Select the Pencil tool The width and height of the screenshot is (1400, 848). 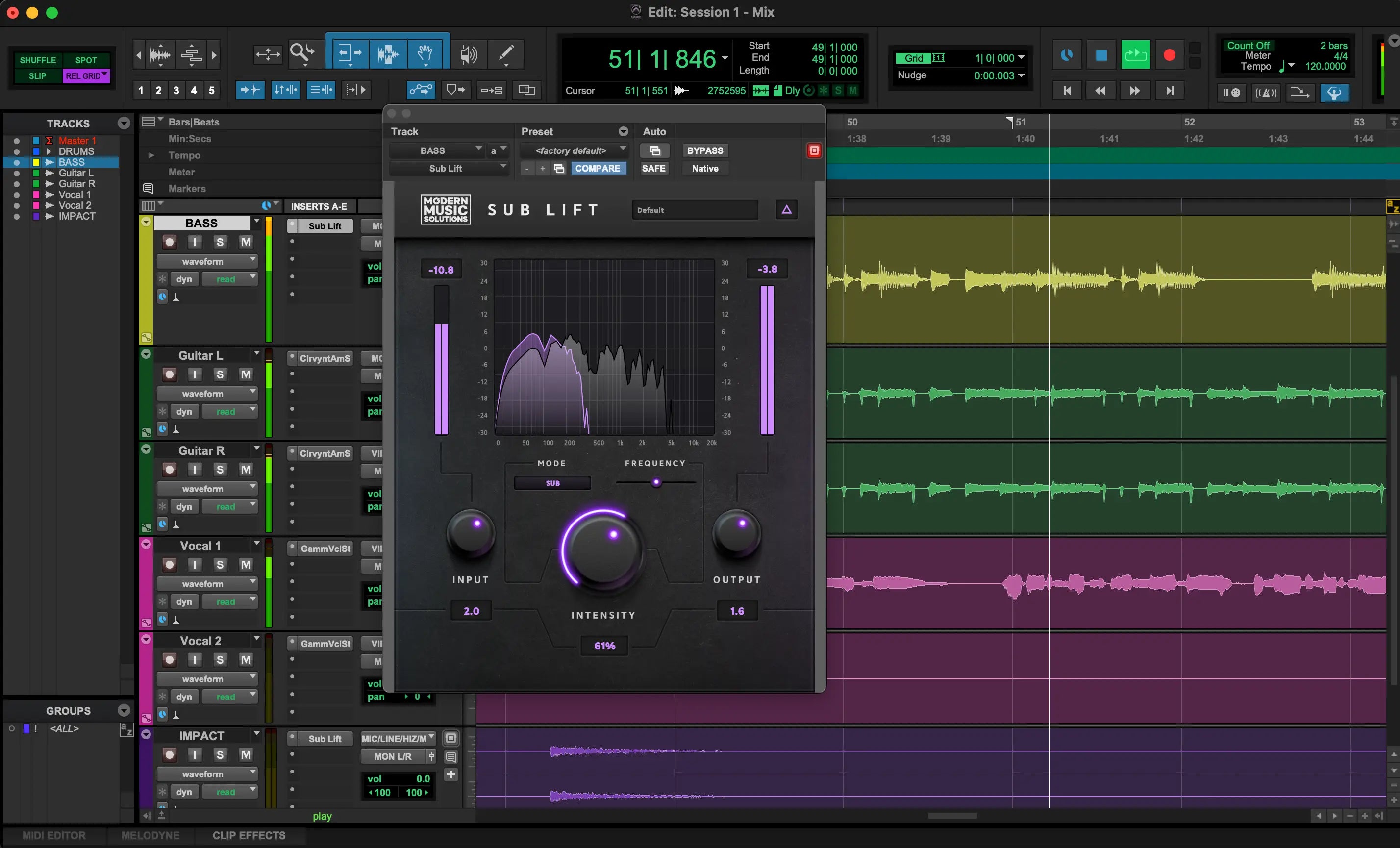[x=505, y=54]
